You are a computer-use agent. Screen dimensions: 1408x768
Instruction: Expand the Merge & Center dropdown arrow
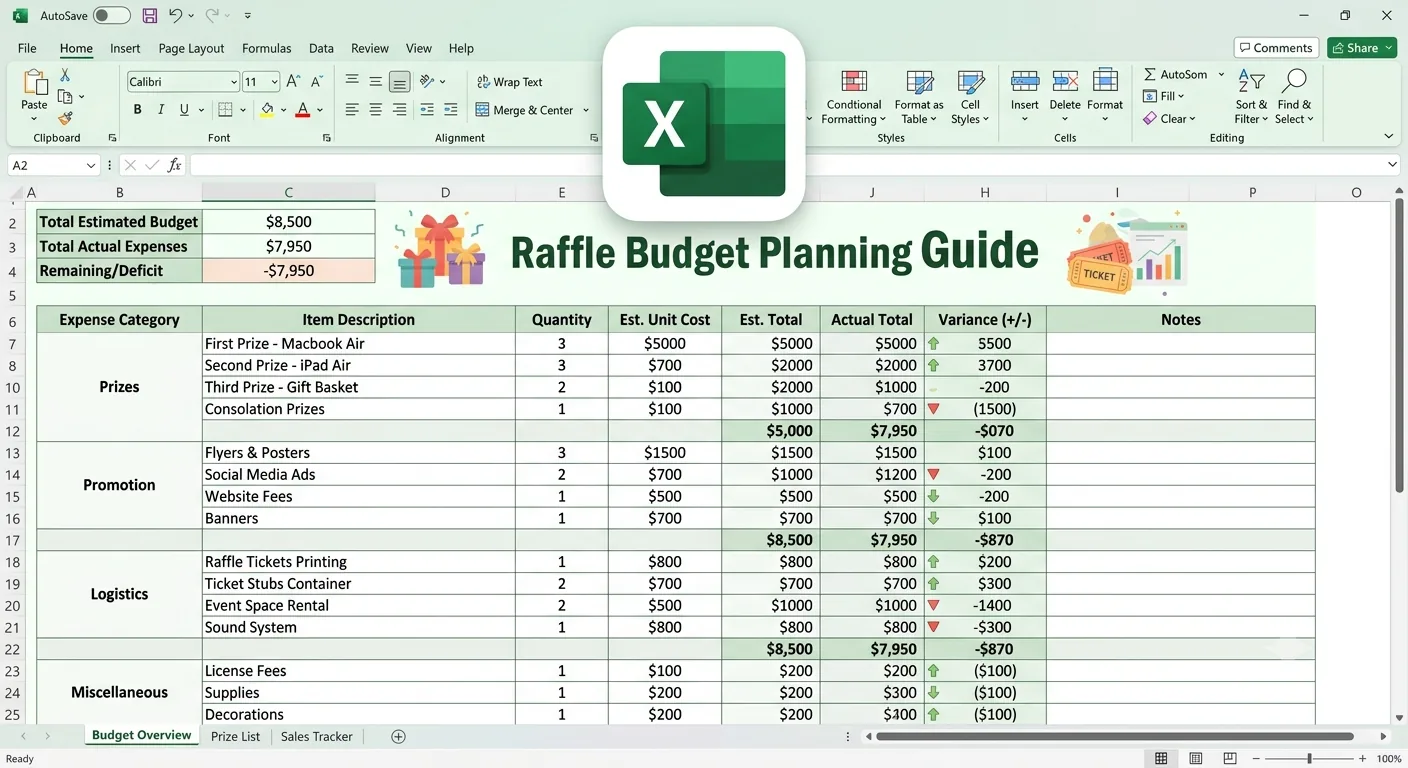[x=586, y=110]
